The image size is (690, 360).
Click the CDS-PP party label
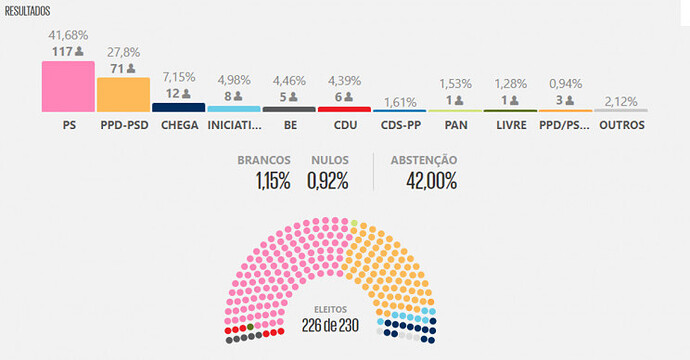click(400, 125)
